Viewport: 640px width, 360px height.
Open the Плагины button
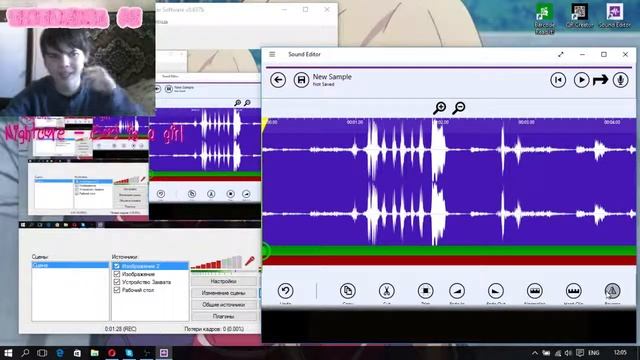pyautogui.click(x=224, y=316)
